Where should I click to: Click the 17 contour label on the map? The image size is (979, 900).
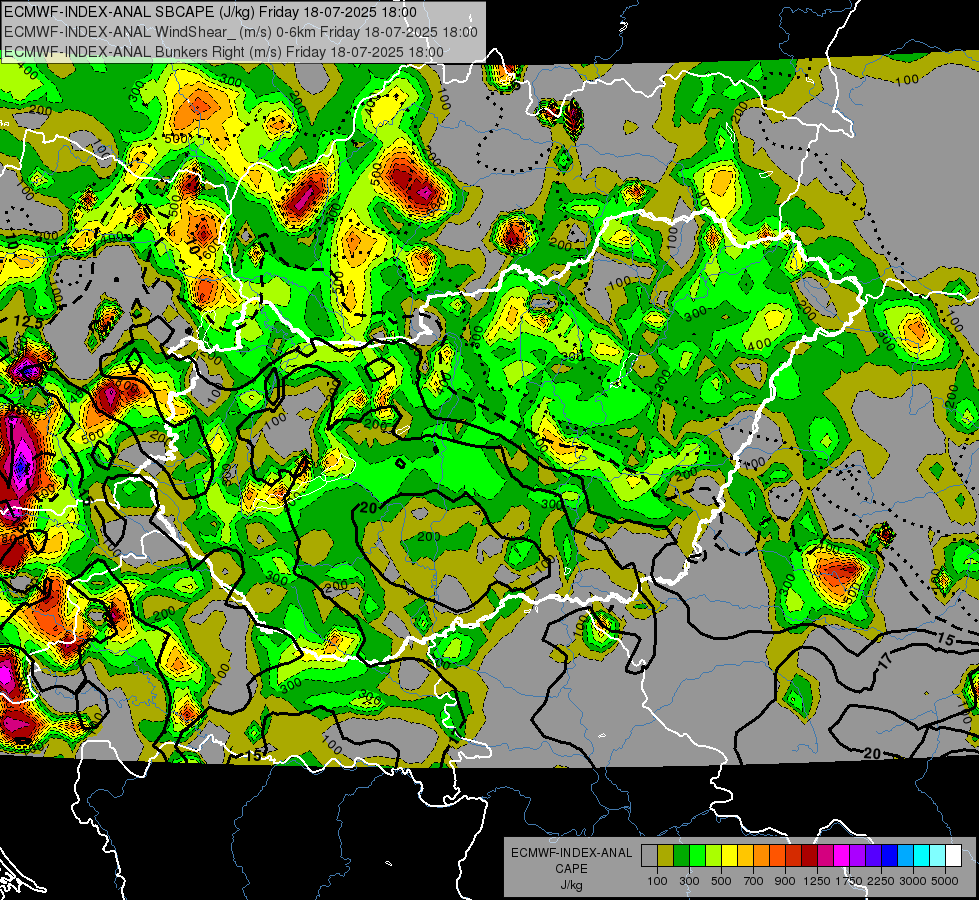coord(885,661)
